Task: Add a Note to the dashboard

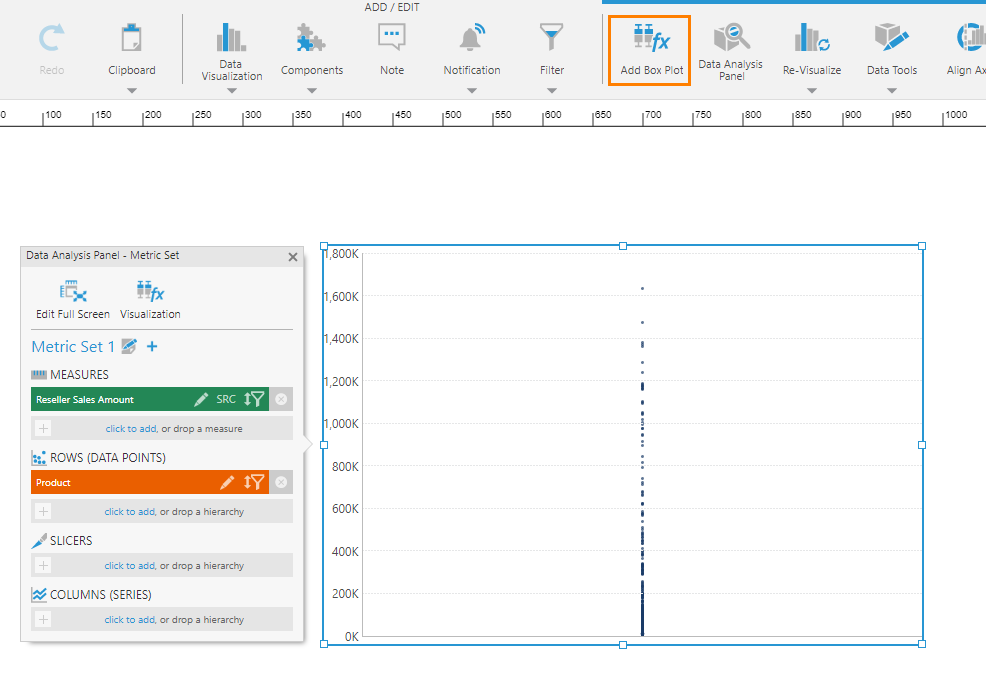Action: pyautogui.click(x=391, y=47)
